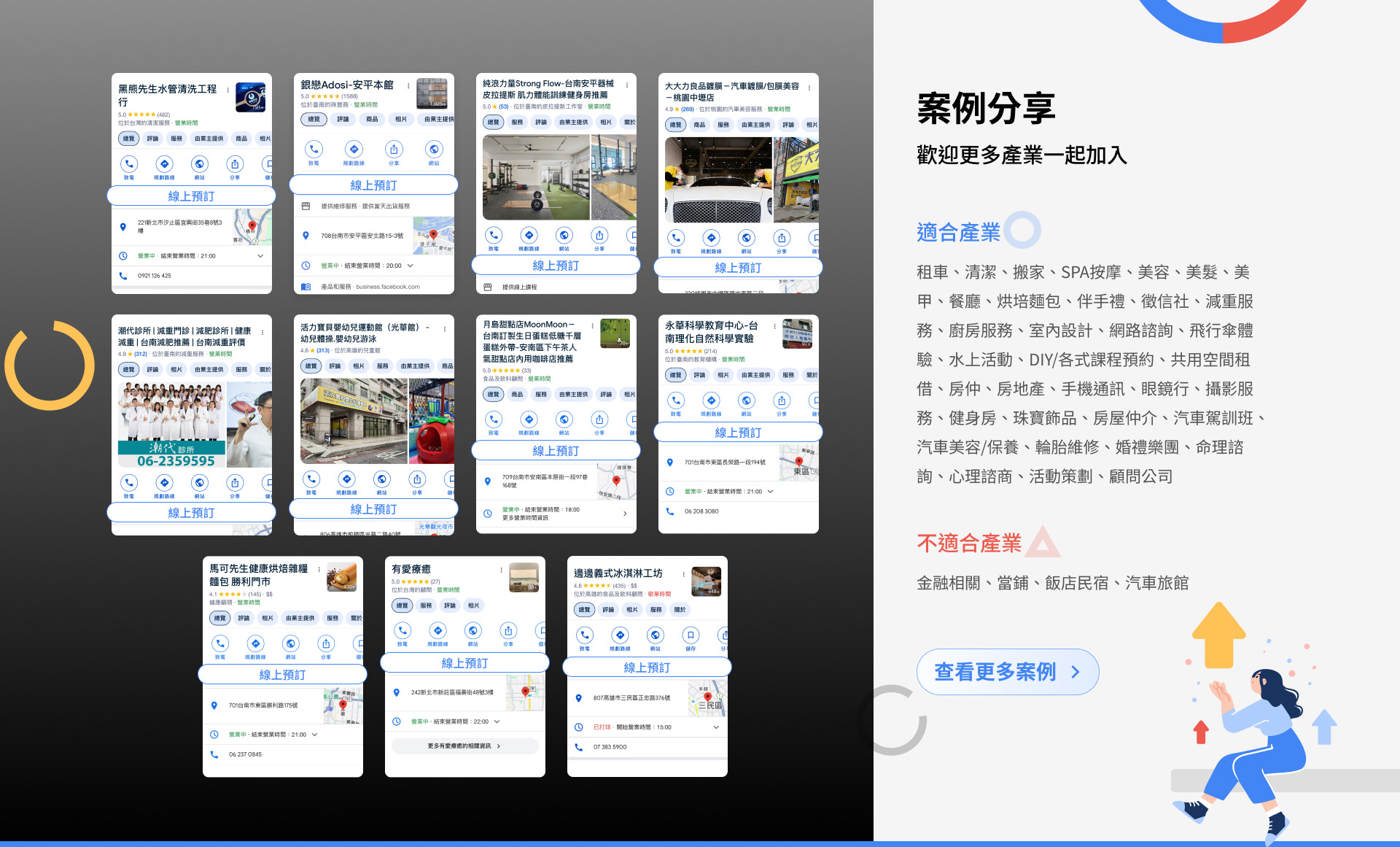Click the 案例分享 heading
This screenshot has width=1400, height=847.
986,109
